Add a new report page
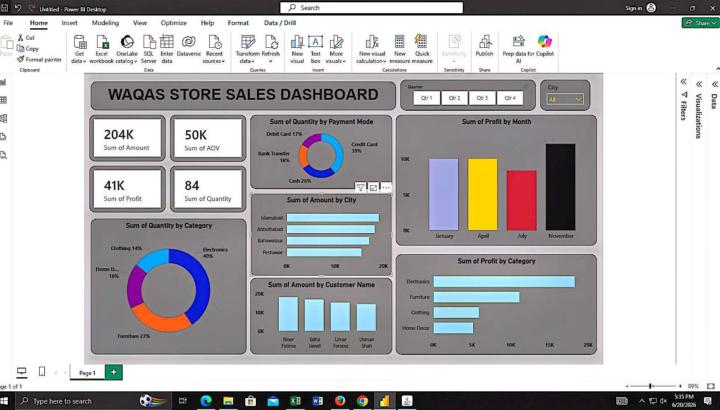Viewport: 720px width, 410px height. tap(113, 372)
